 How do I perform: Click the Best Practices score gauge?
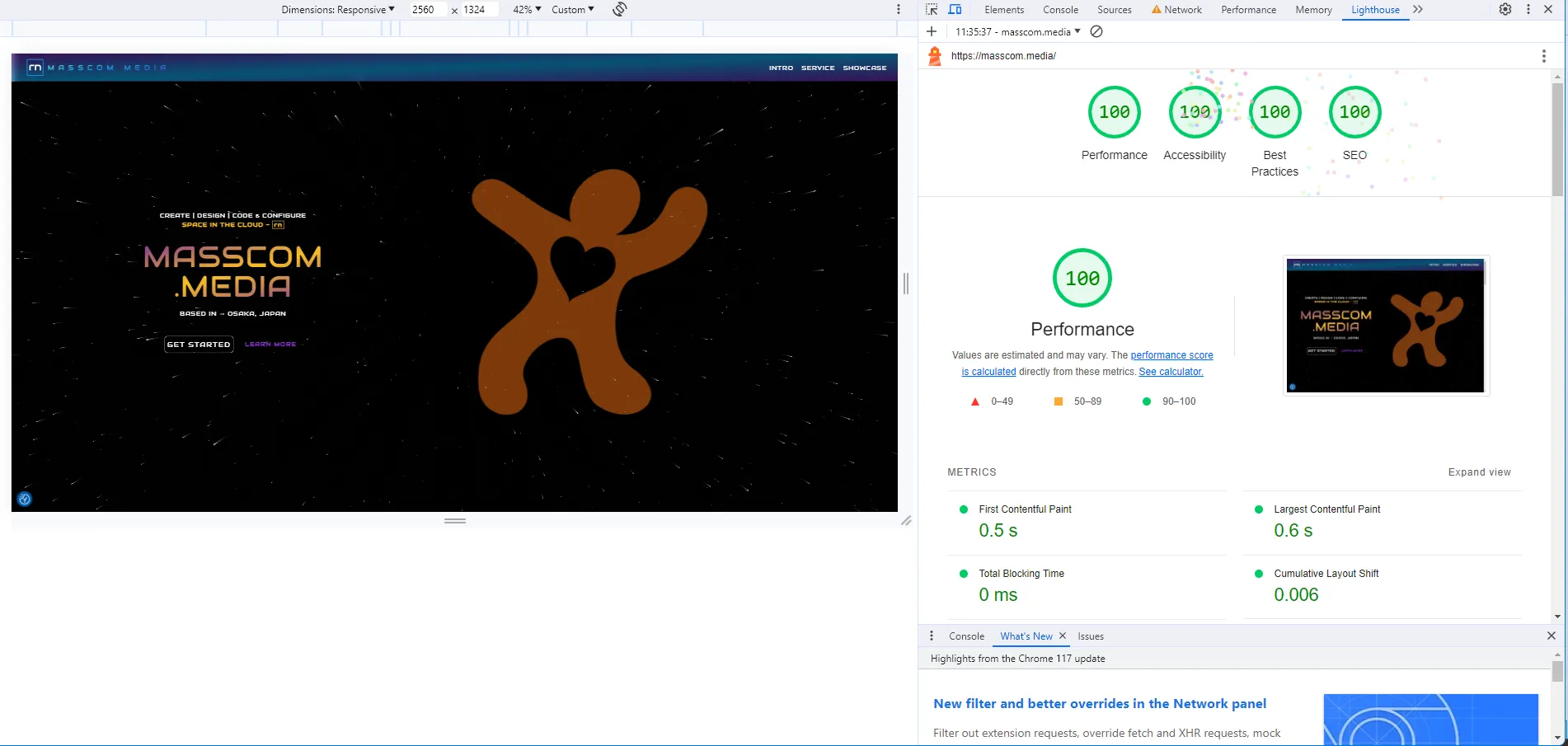[x=1275, y=112]
